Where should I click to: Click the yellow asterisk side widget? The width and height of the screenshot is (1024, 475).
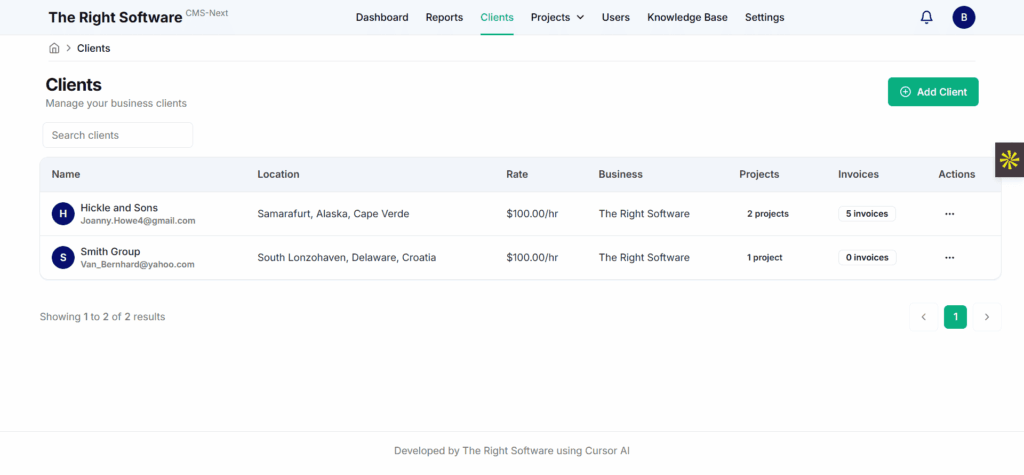point(1009,159)
